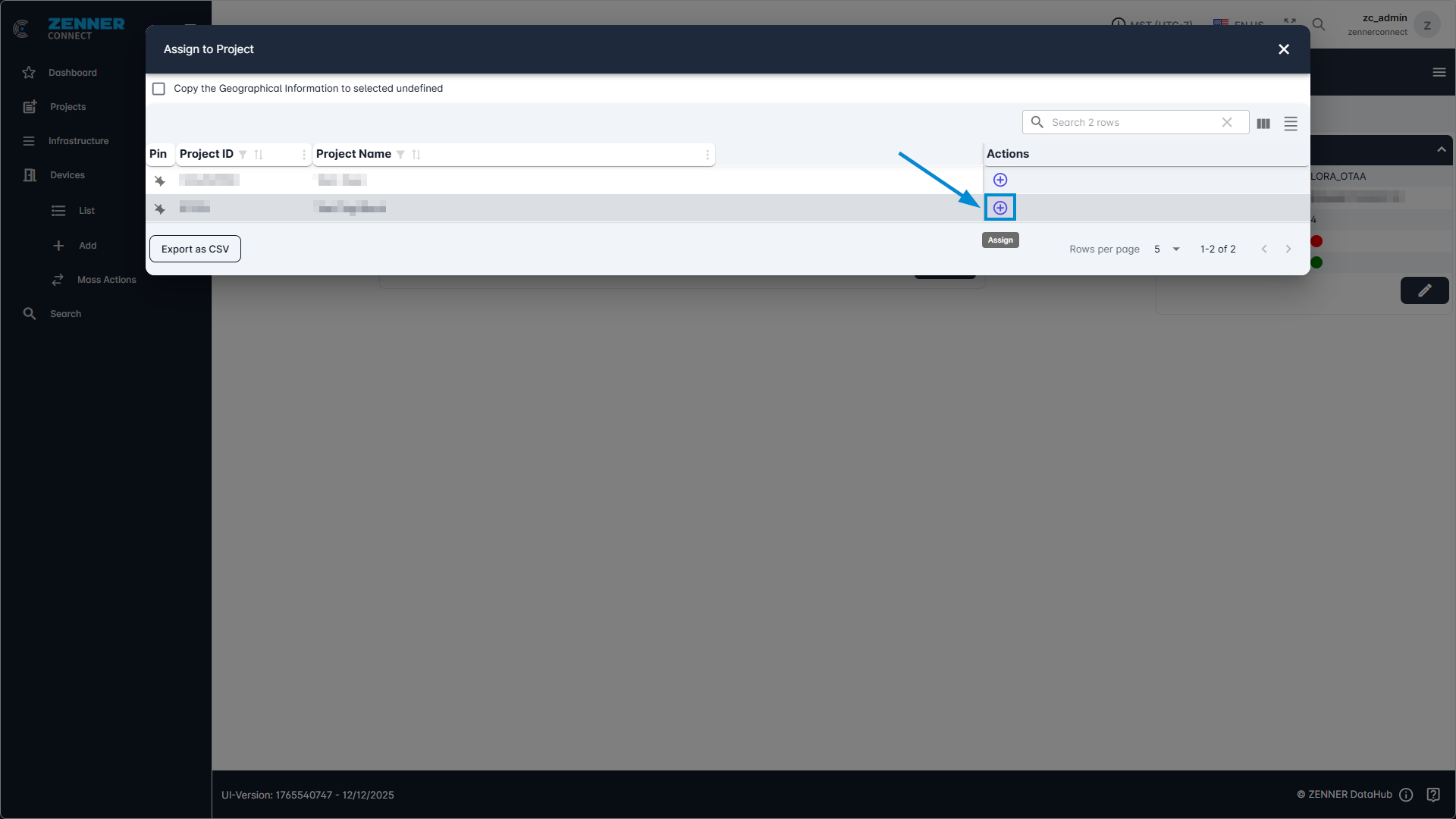The width and height of the screenshot is (1456, 819).
Task: Open Project ID column options menu
Action: click(304, 155)
